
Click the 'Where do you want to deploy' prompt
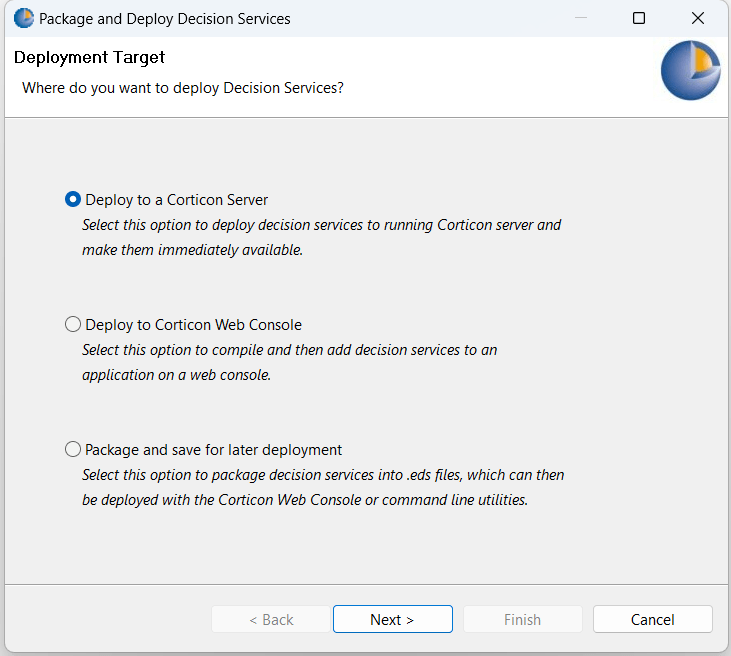point(183,88)
